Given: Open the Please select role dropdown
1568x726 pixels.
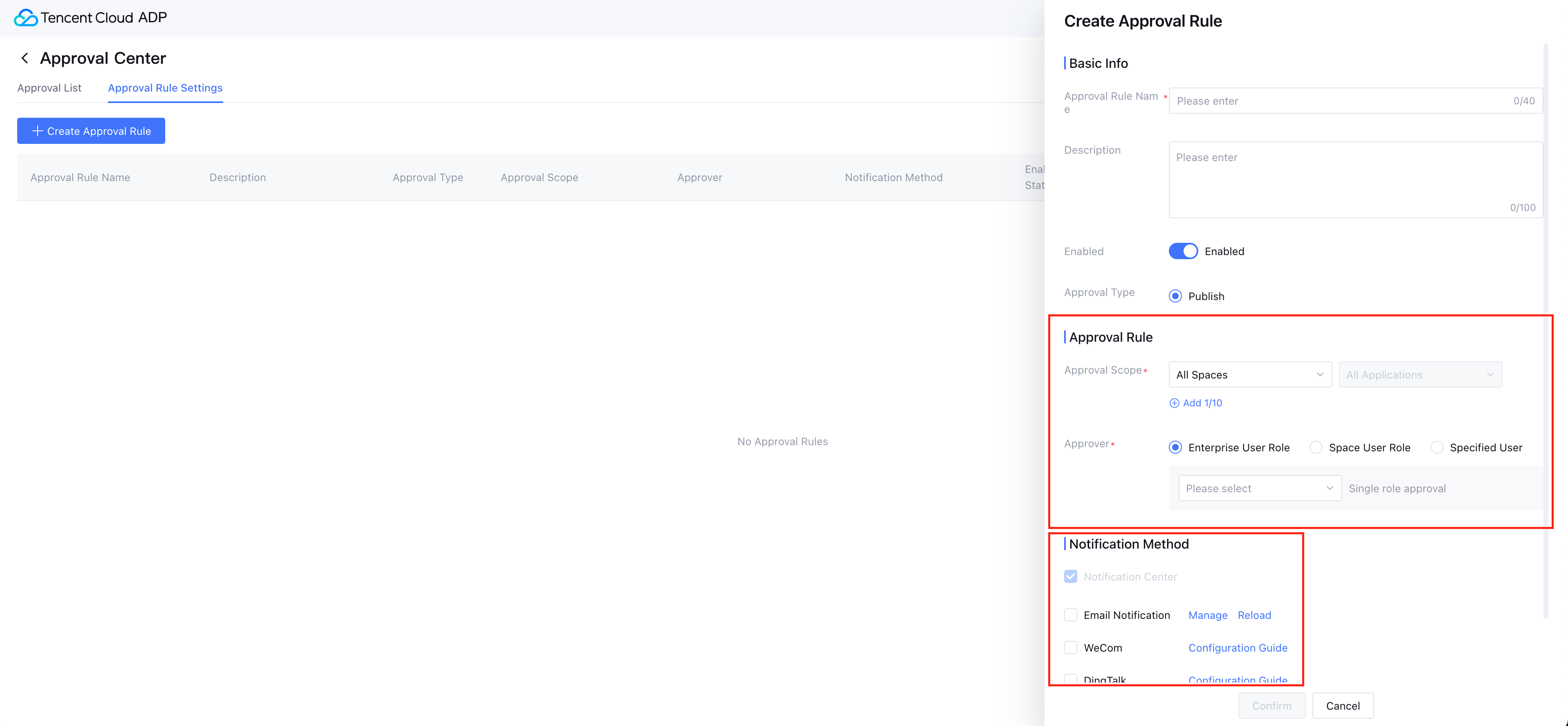Looking at the screenshot, I should 1254,488.
